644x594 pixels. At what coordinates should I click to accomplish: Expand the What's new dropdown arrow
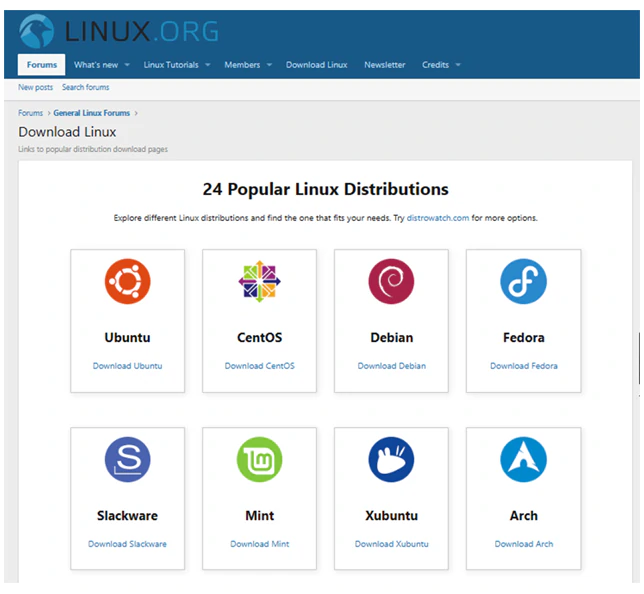coord(127,65)
